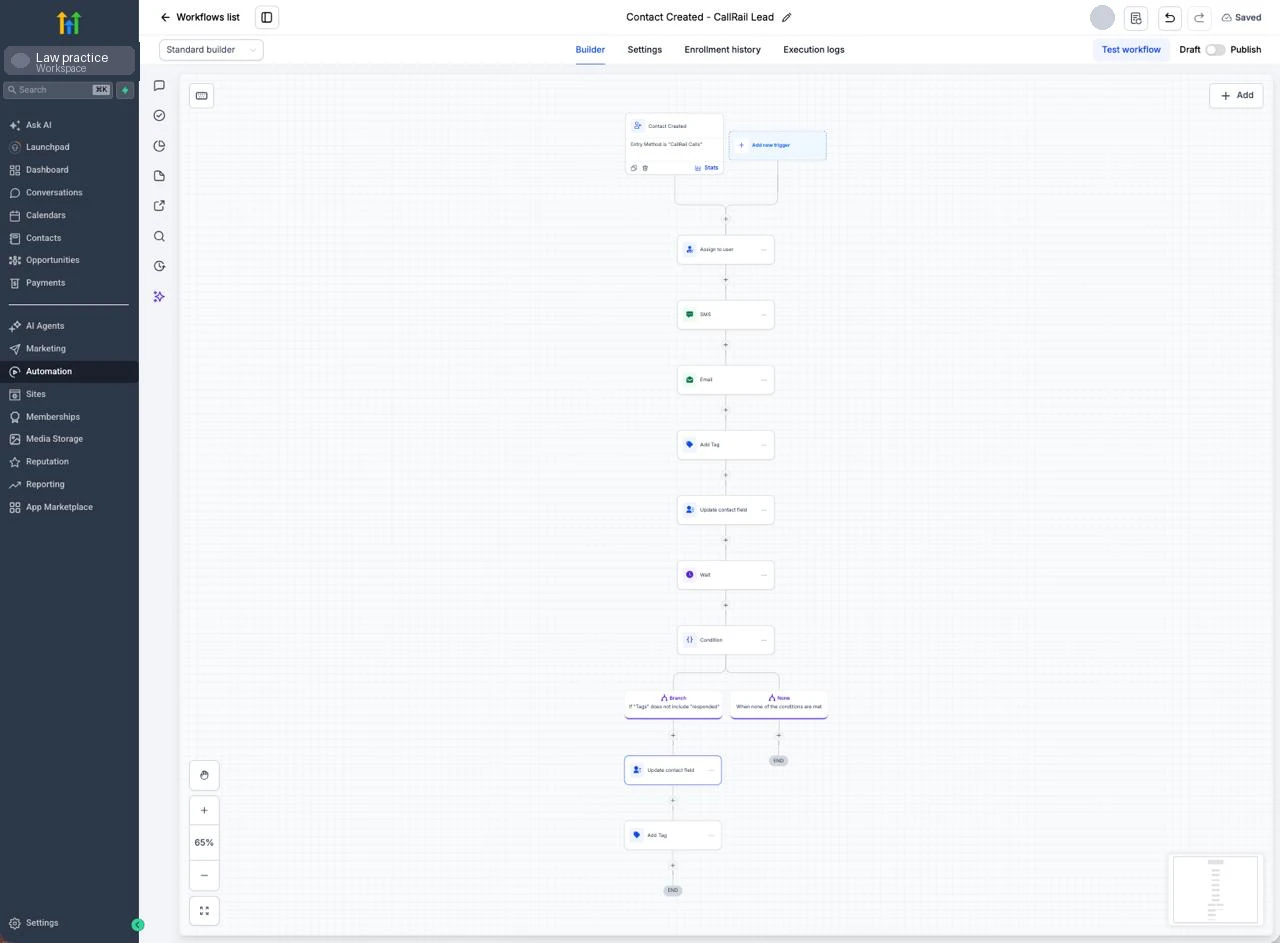Select the Email action node icon

click(690, 379)
